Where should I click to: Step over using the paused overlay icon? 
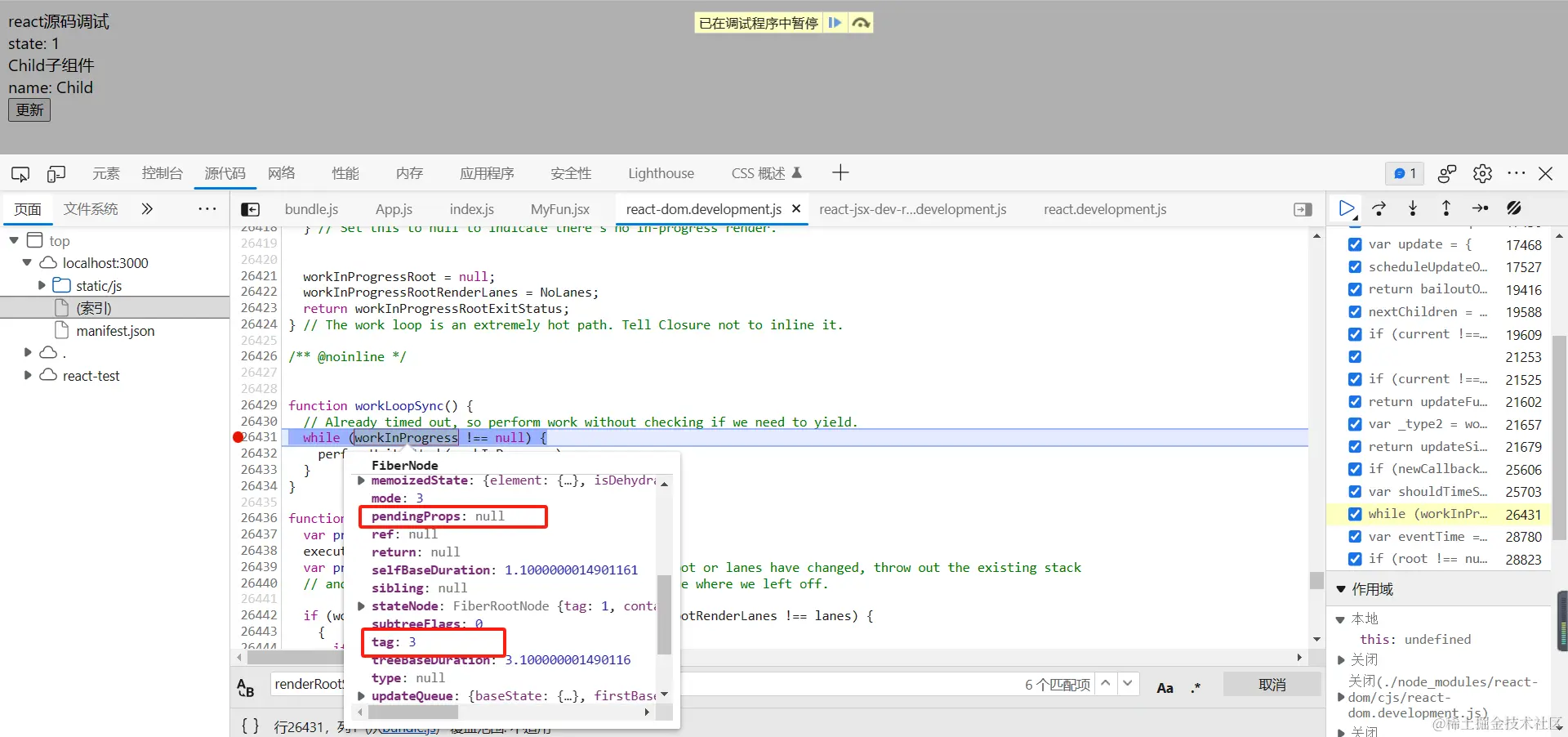tap(861, 23)
